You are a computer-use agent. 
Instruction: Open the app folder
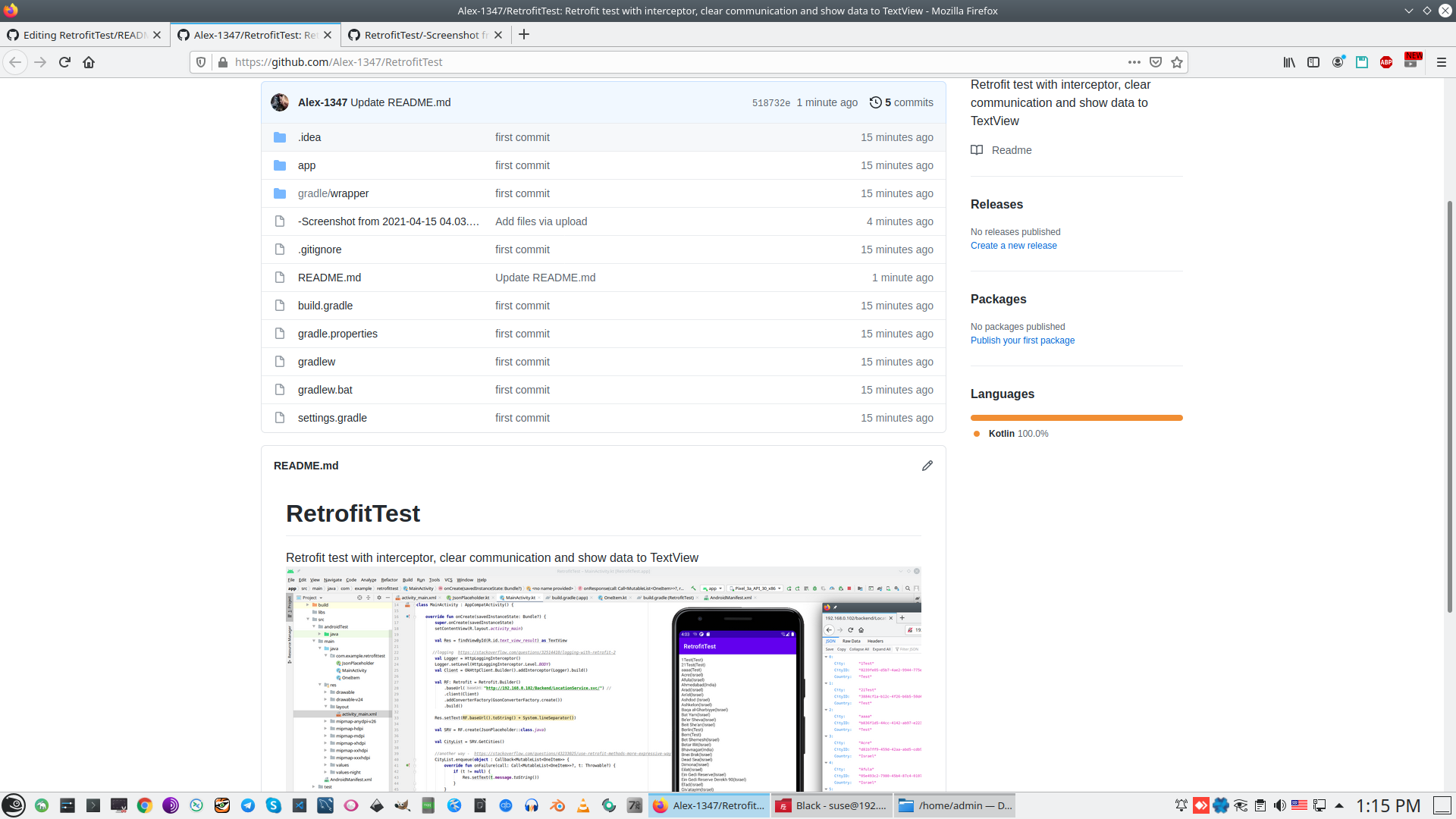[x=306, y=165]
